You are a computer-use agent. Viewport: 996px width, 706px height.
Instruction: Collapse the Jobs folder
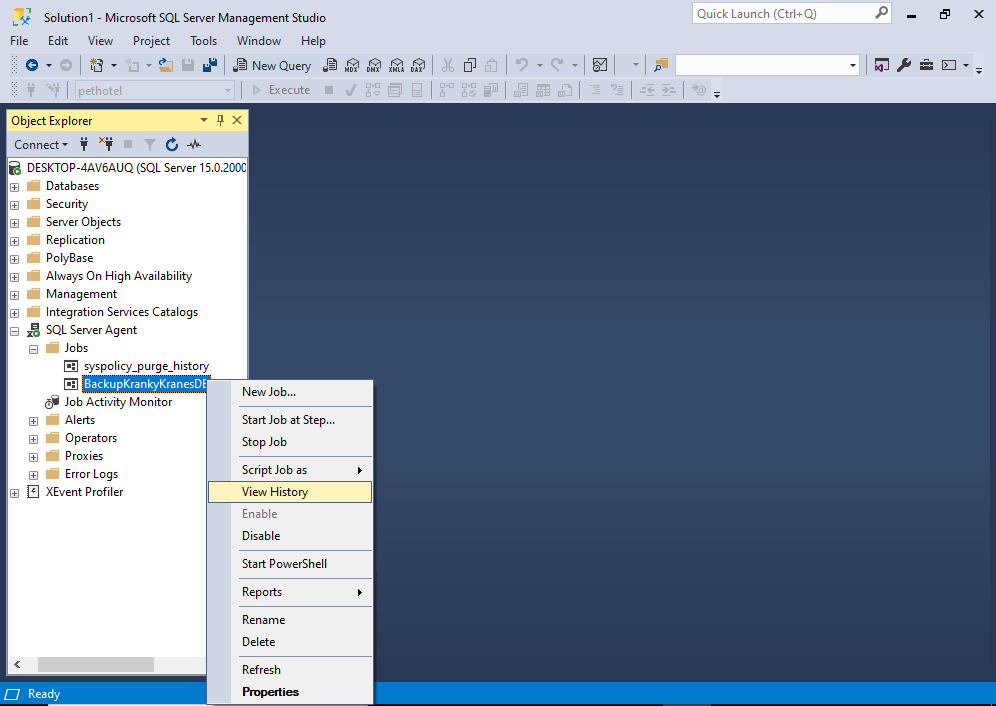pyautogui.click(x=32, y=347)
